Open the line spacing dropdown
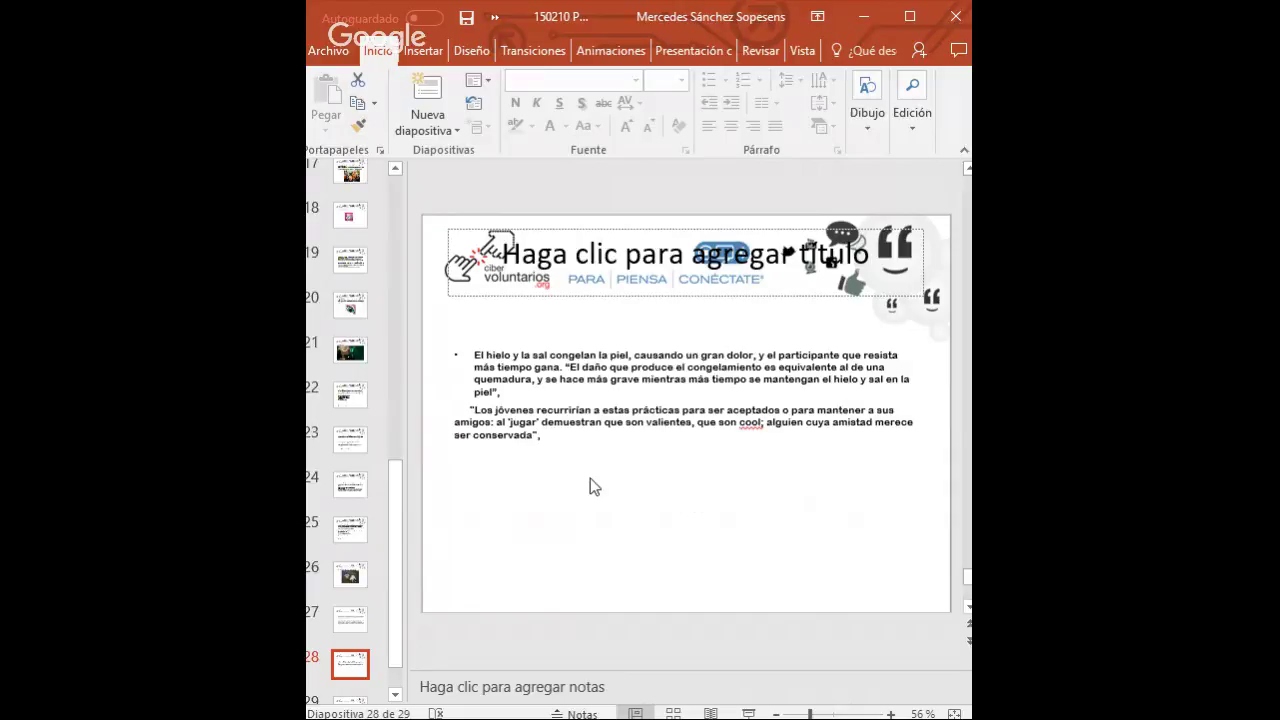Viewport: 1280px width, 720px height. (x=791, y=80)
